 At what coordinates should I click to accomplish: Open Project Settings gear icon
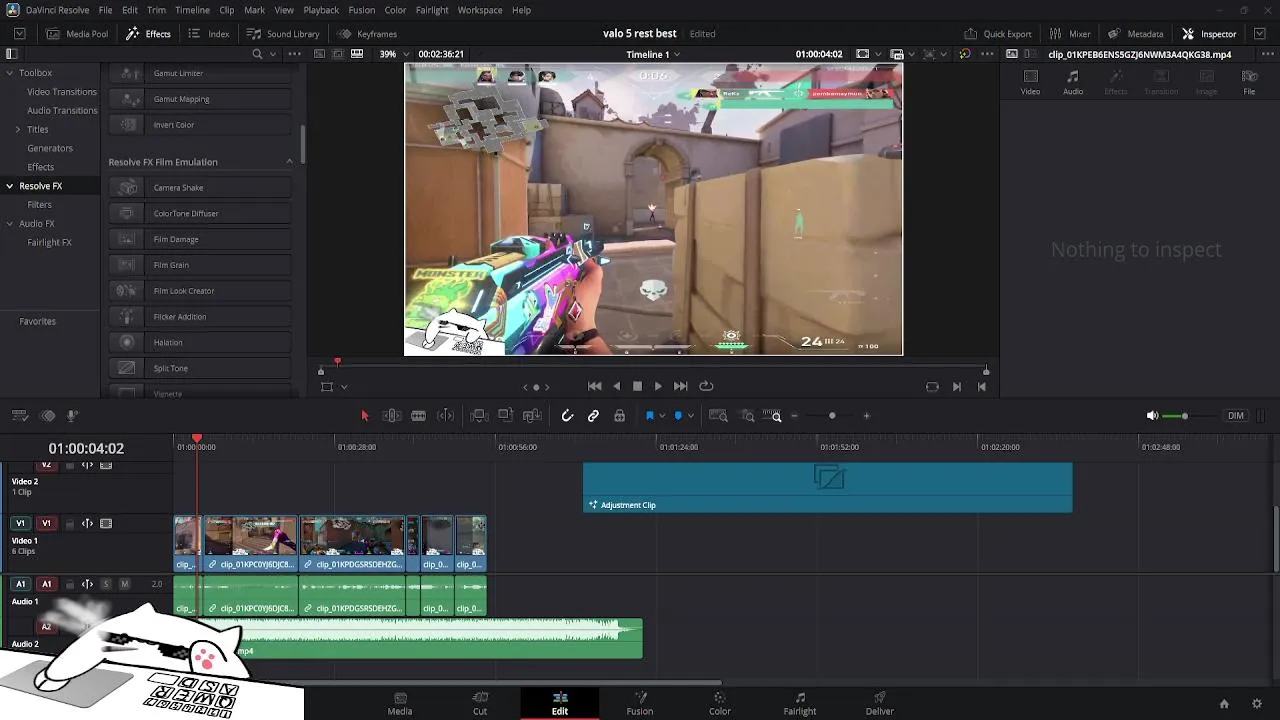pos(1257,704)
